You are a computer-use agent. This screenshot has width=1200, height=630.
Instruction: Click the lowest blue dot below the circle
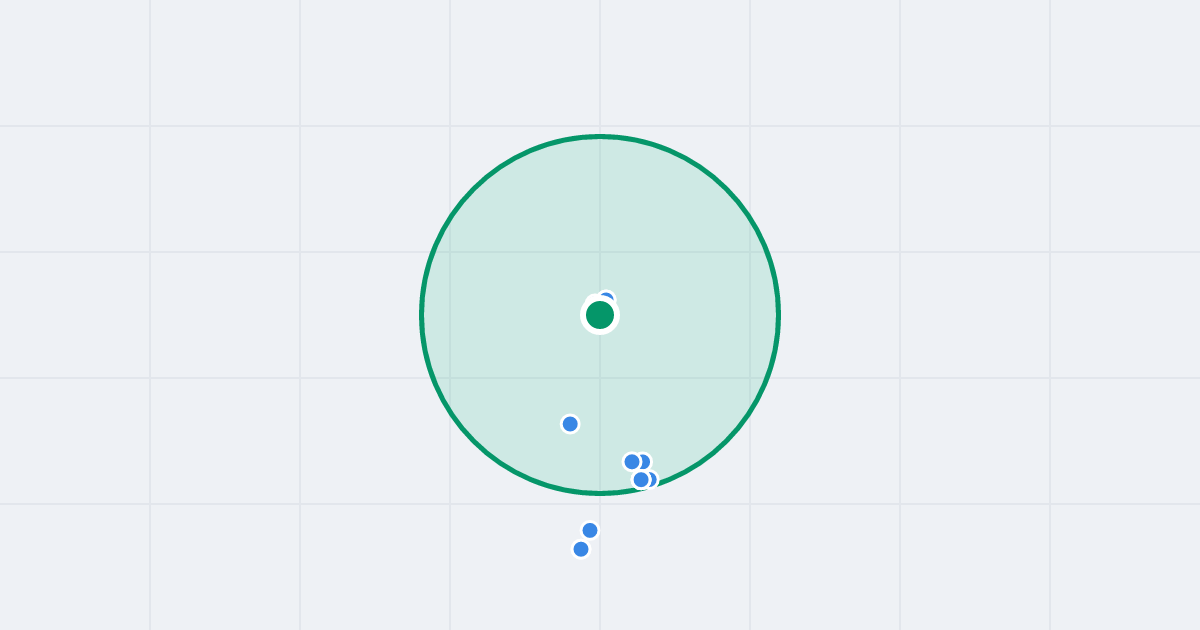point(581,549)
